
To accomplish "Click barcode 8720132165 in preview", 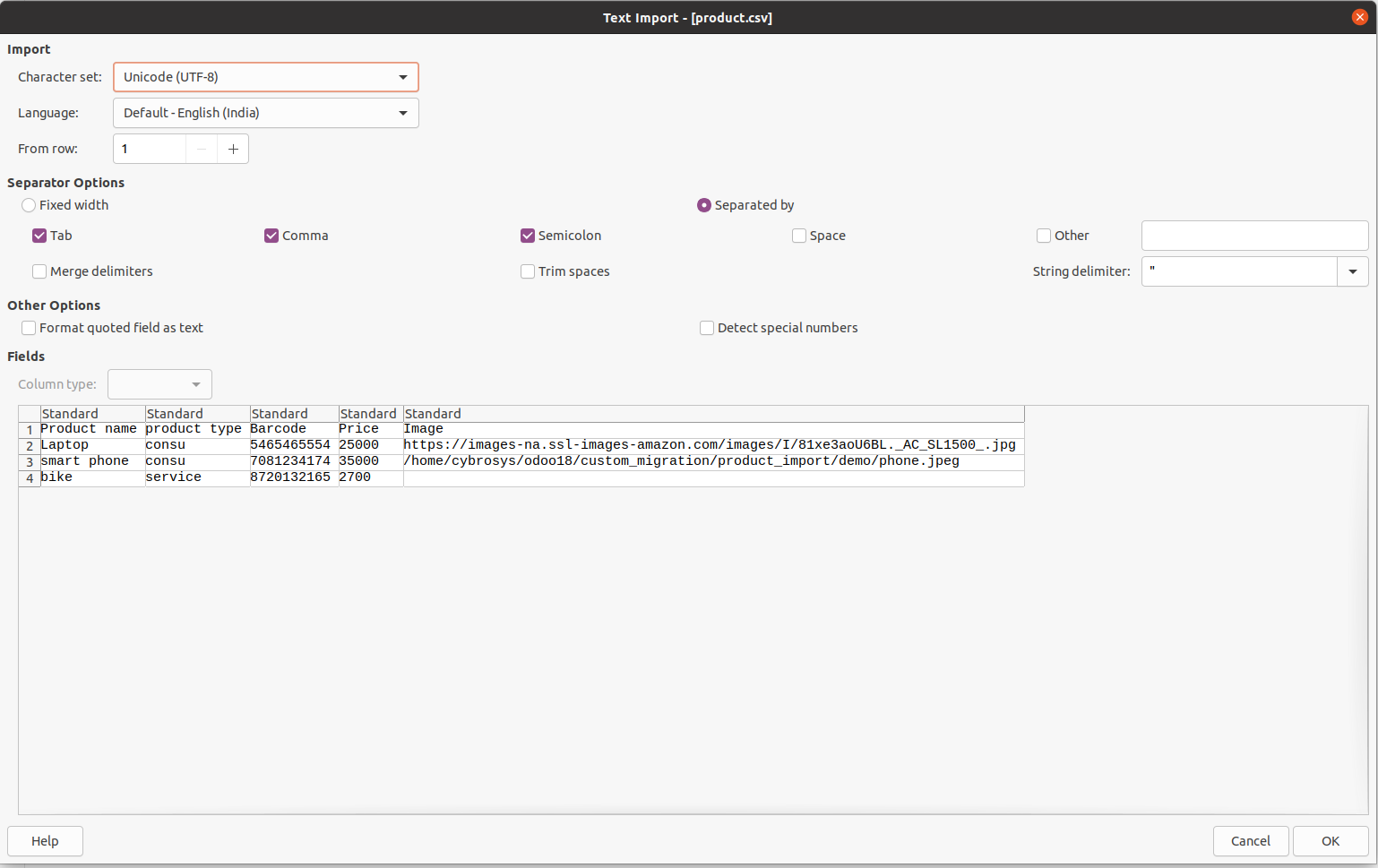I will [294, 477].
